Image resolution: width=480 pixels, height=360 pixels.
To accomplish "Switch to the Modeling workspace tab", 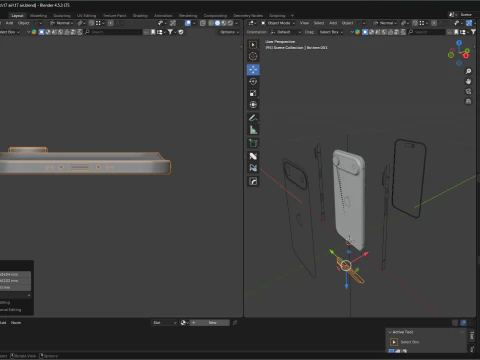I will (38, 15).
